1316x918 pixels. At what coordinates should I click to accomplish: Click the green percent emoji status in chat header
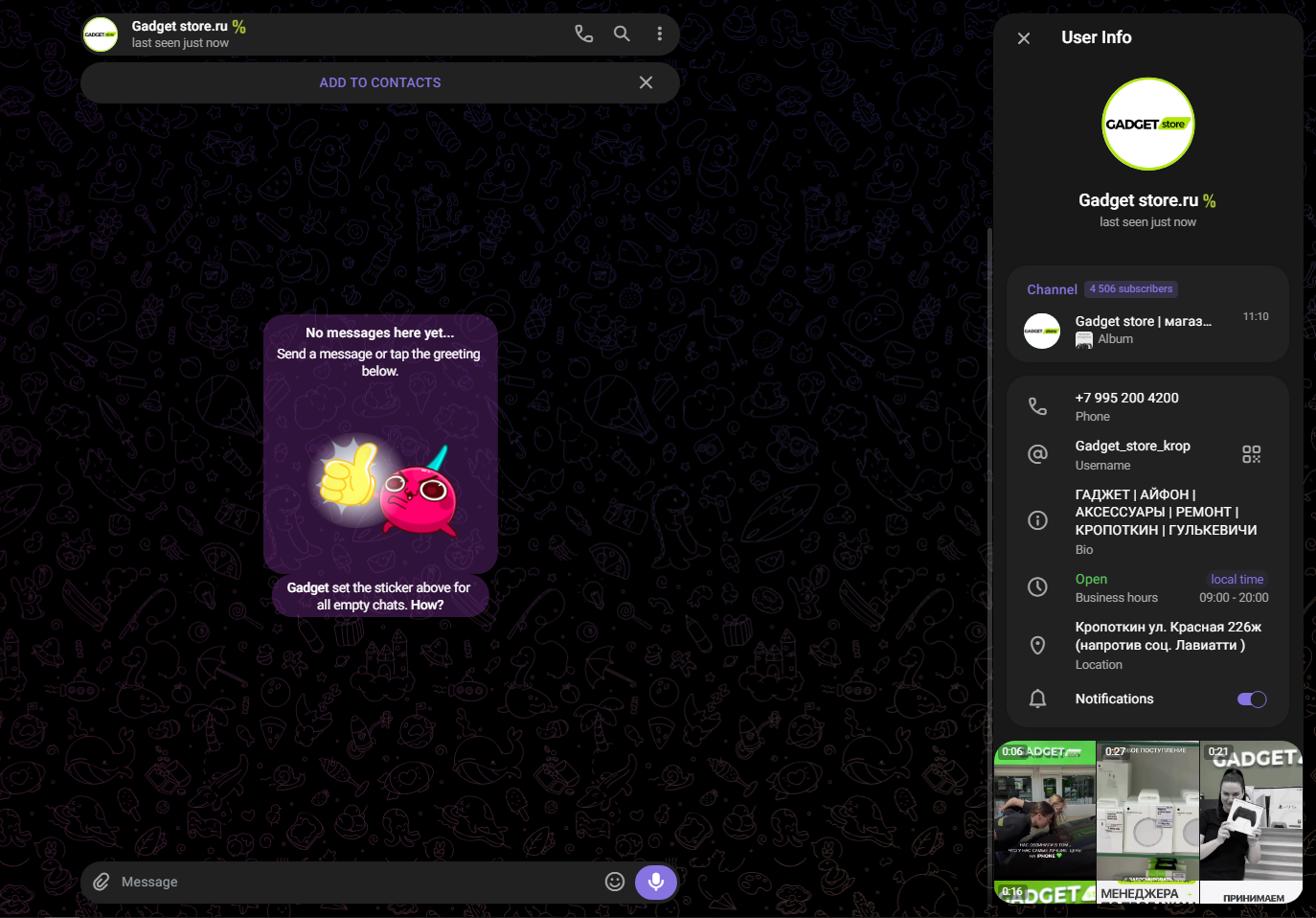coord(239,27)
